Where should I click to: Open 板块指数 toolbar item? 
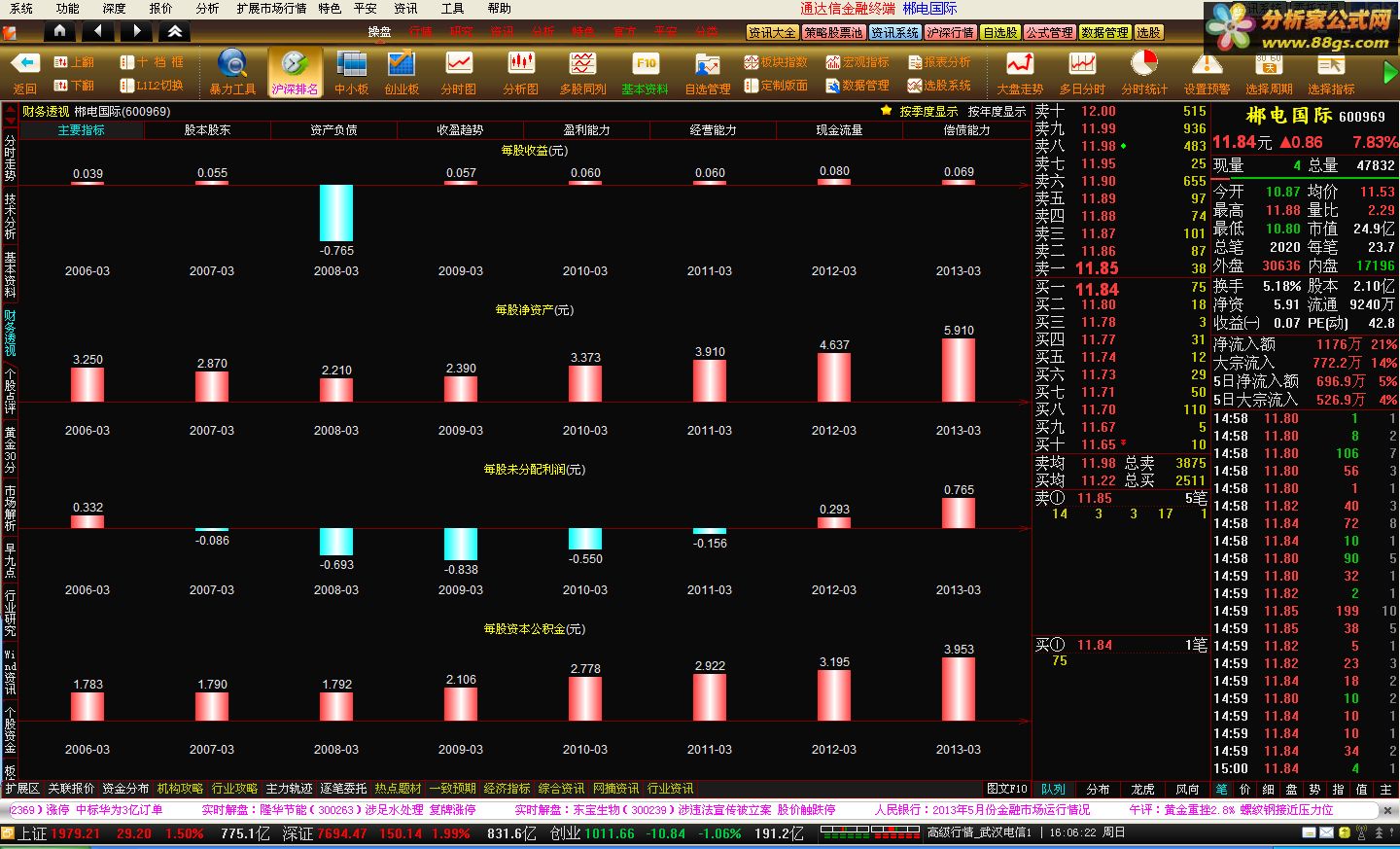(776, 61)
